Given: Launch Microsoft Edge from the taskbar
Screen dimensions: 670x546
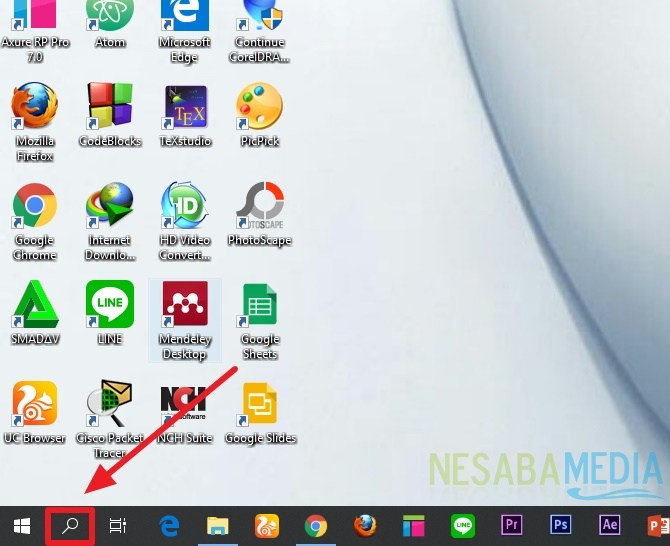Looking at the screenshot, I should pos(169,525).
